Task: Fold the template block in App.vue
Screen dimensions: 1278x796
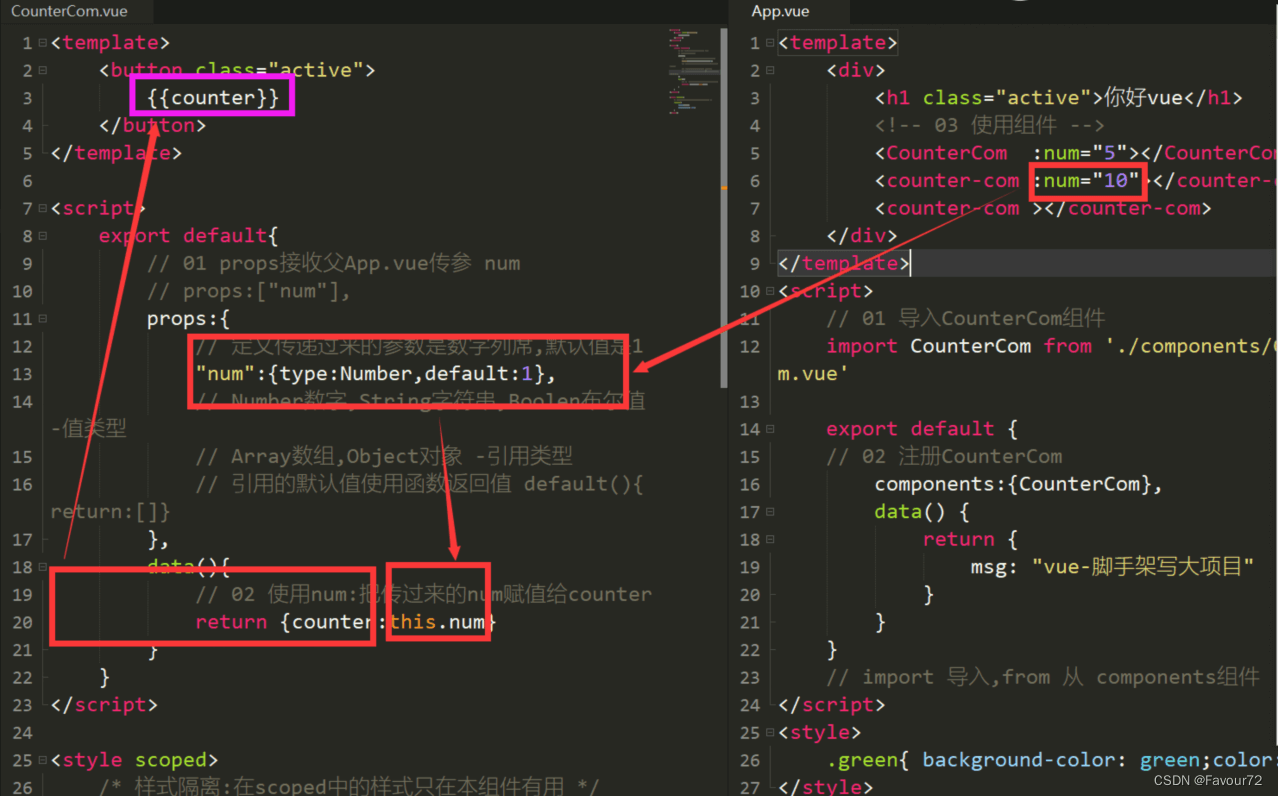Action: tap(769, 43)
